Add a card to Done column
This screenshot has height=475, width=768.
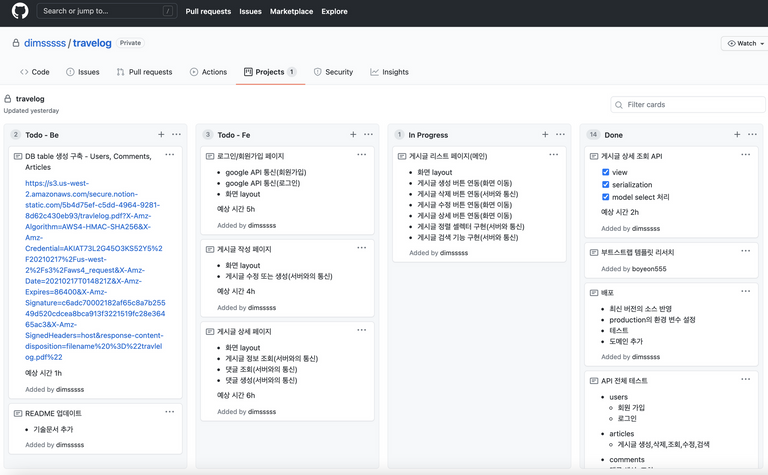737,134
